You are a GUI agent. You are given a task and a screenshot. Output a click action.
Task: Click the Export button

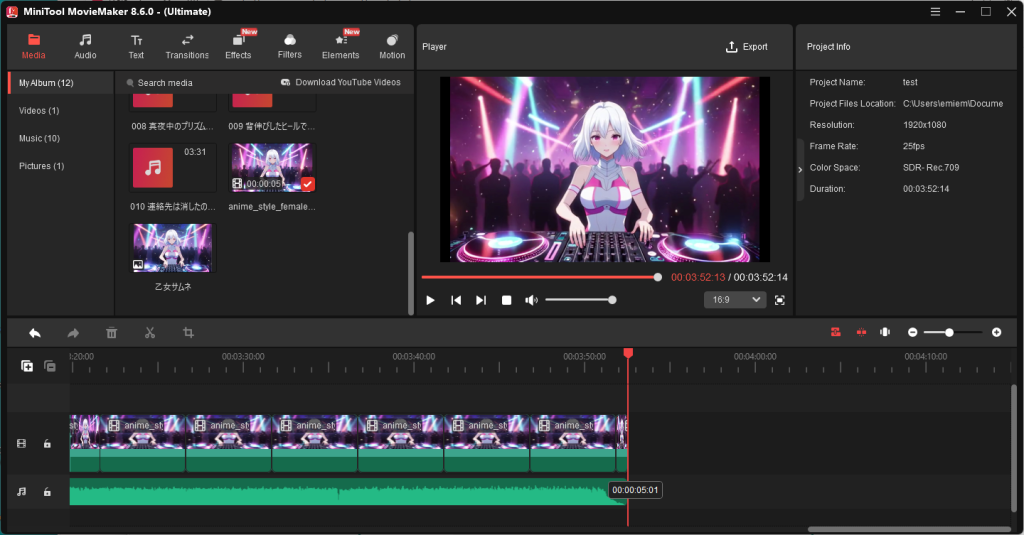(747, 47)
